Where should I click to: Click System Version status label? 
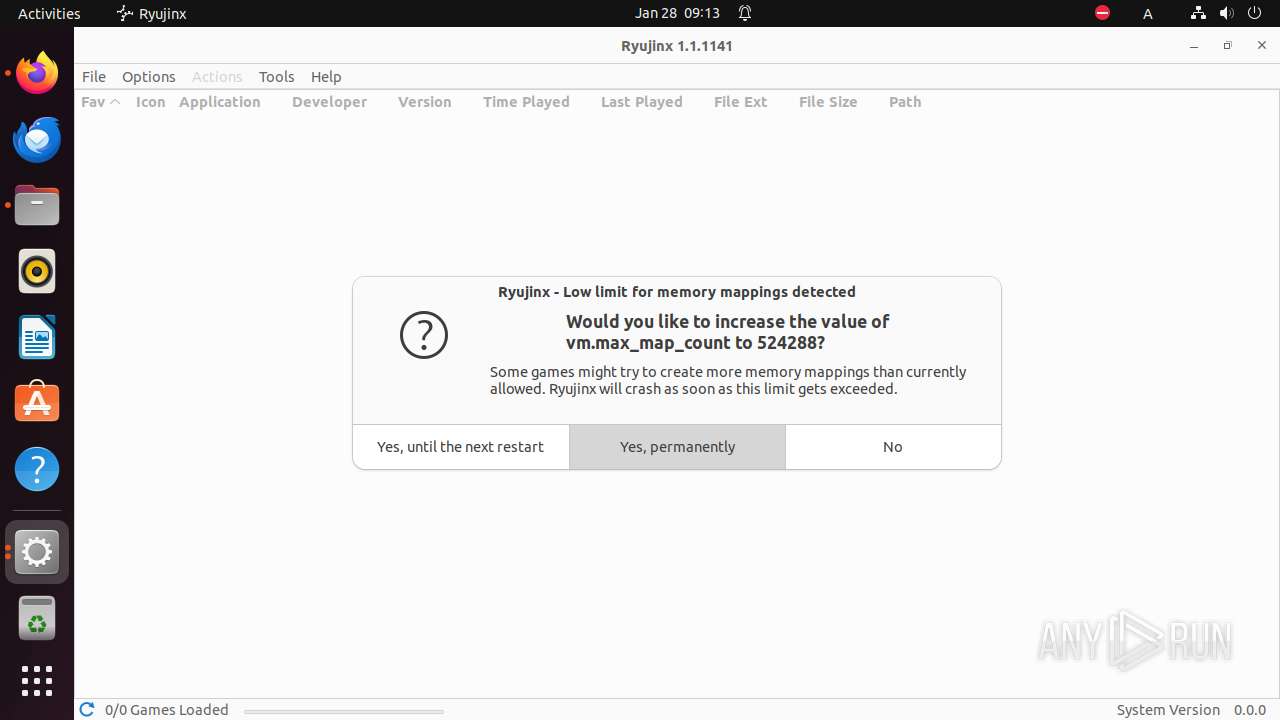pos(1168,710)
